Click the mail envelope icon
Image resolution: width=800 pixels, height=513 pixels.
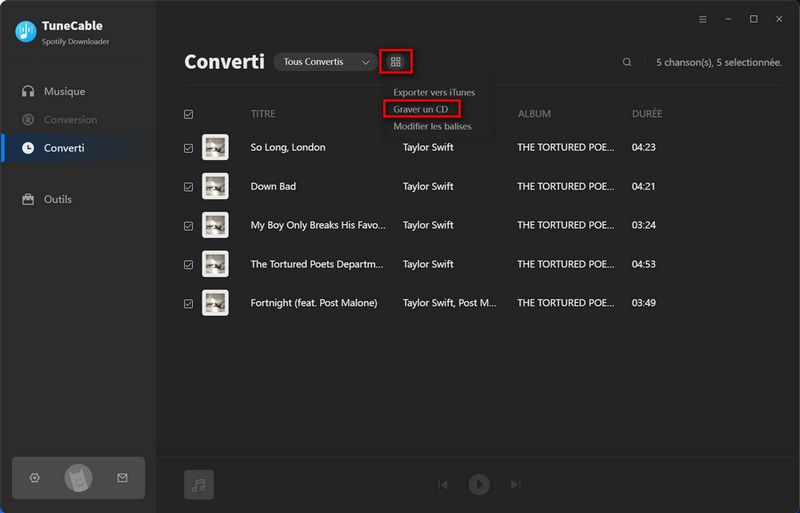tap(122, 478)
